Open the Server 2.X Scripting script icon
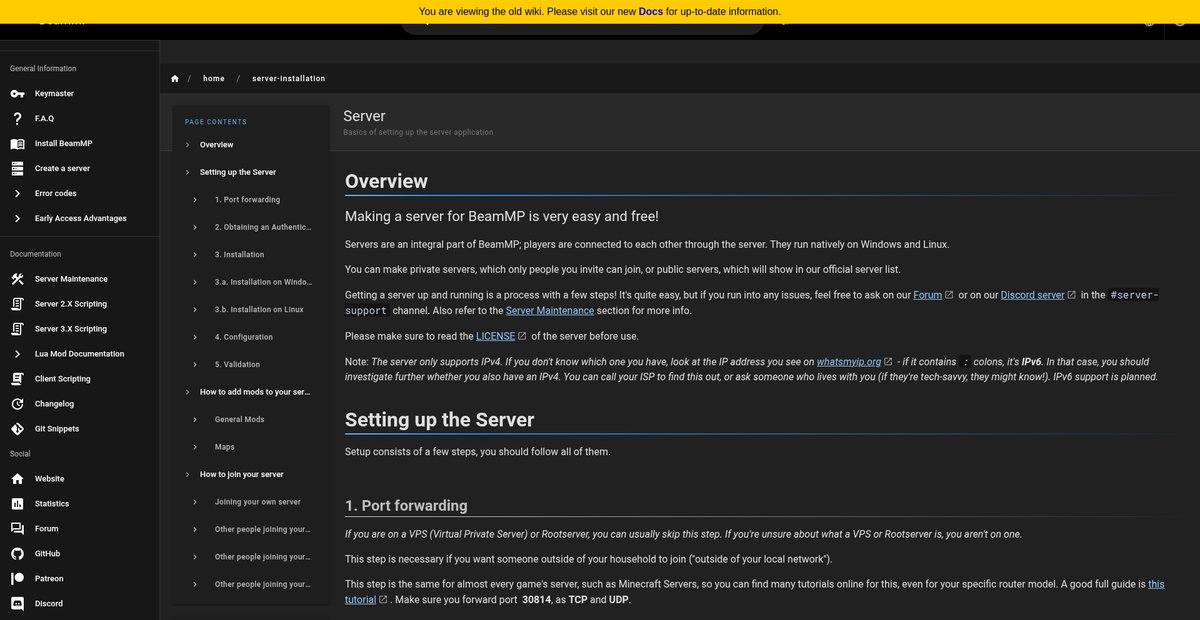This screenshot has height=620, width=1200. pyautogui.click(x=17, y=304)
